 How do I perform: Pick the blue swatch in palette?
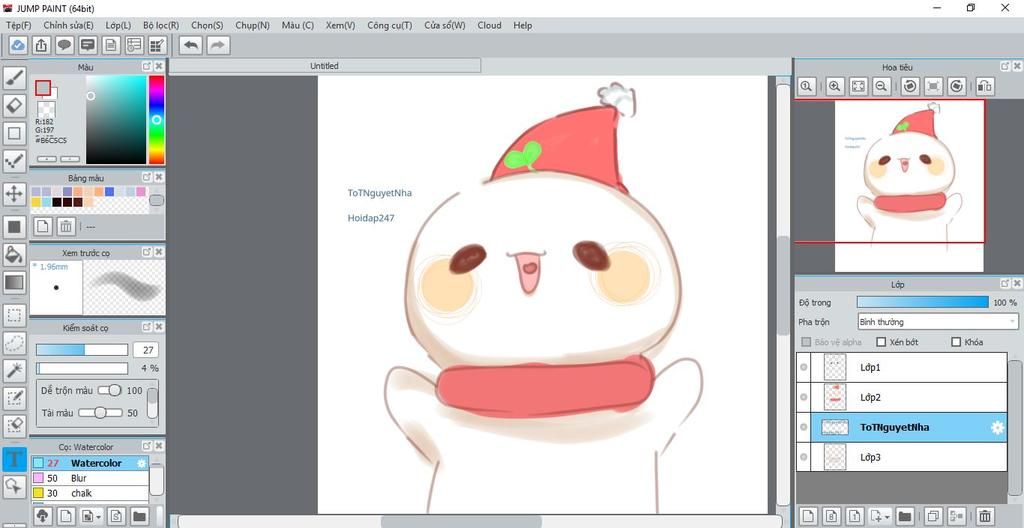tap(109, 191)
